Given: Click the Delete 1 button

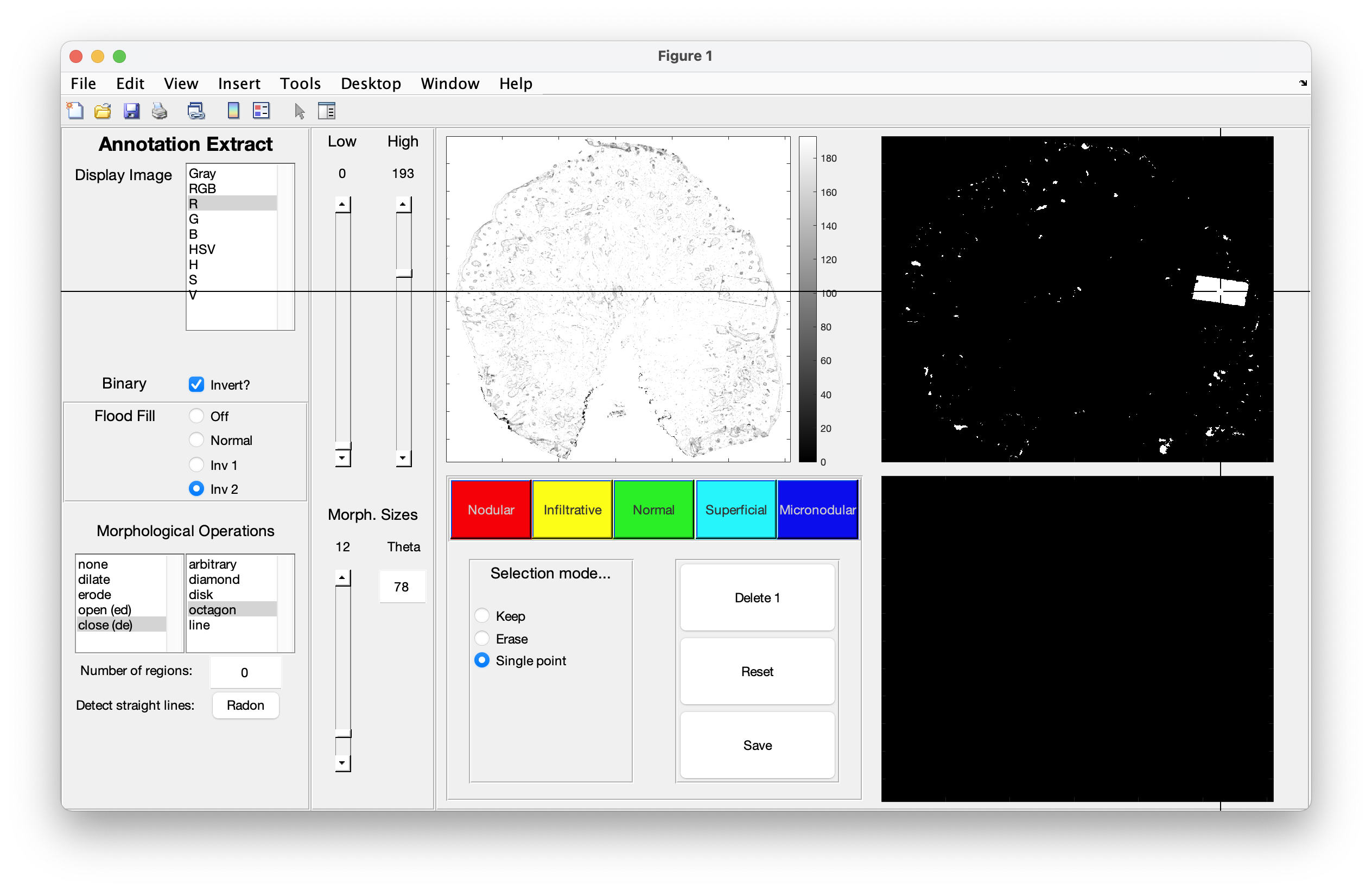Looking at the screenshot, I should point(757,597).
